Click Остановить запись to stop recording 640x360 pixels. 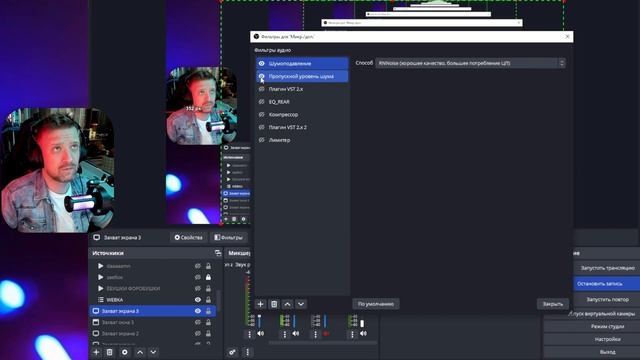click(x=607, y=284)
